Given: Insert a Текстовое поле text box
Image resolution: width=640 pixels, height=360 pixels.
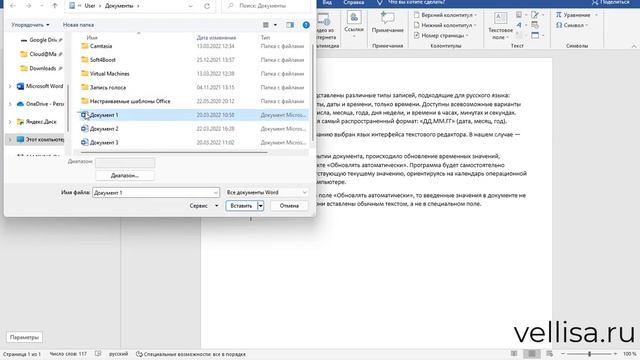Looking at the screenshot, I should (x=500, y=25).
